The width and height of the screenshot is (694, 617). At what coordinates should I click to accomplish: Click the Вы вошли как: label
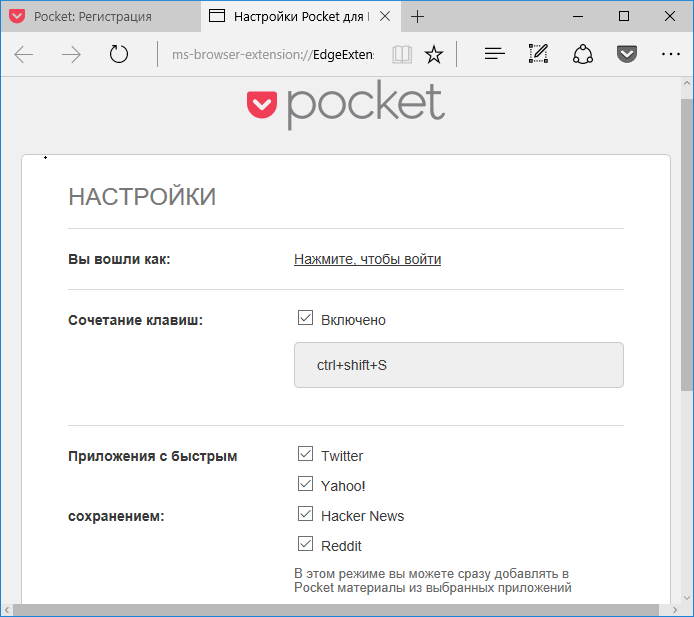[x=119, y=259]
